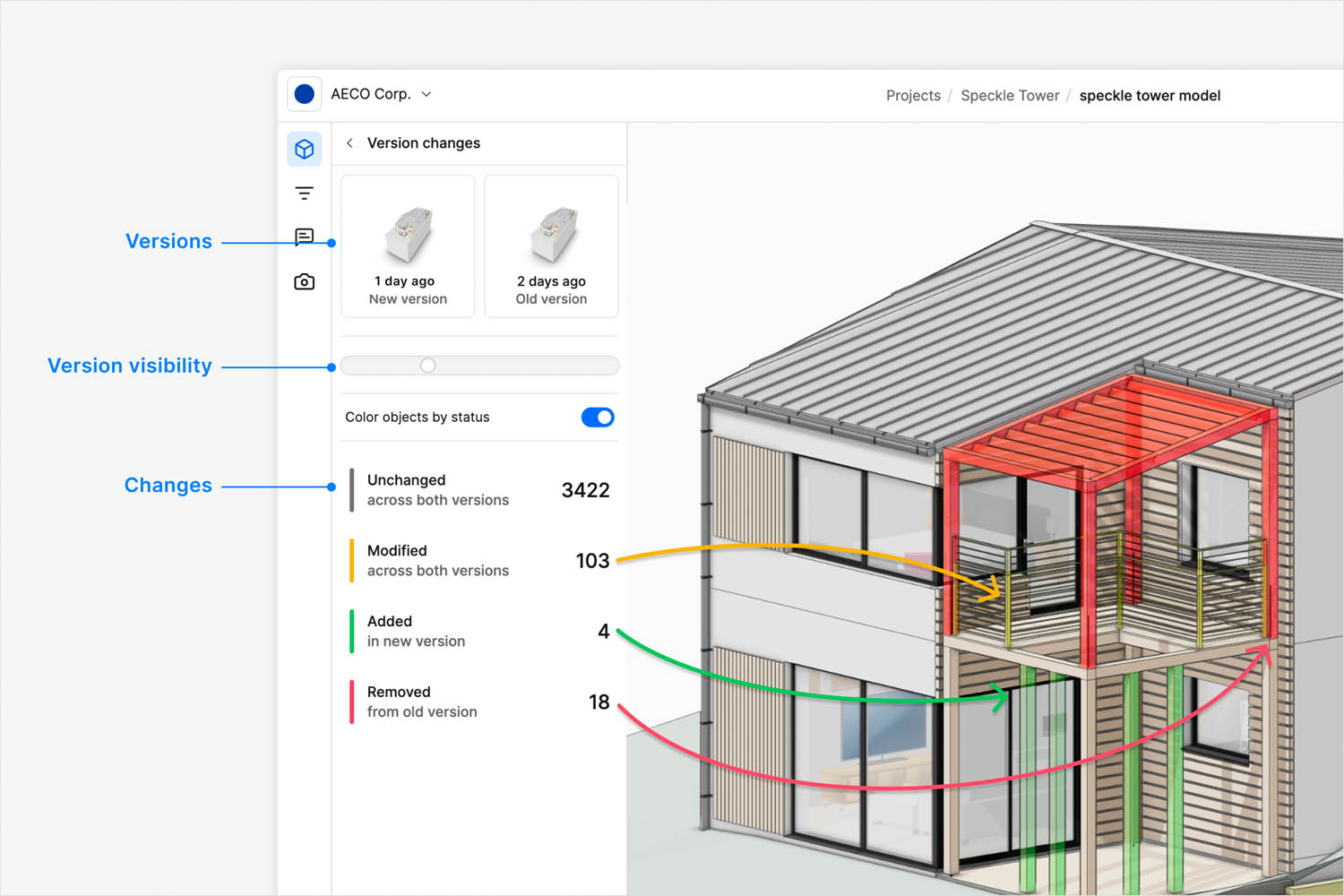
Task: Click the camera views icon
Action: click(305, 282)
